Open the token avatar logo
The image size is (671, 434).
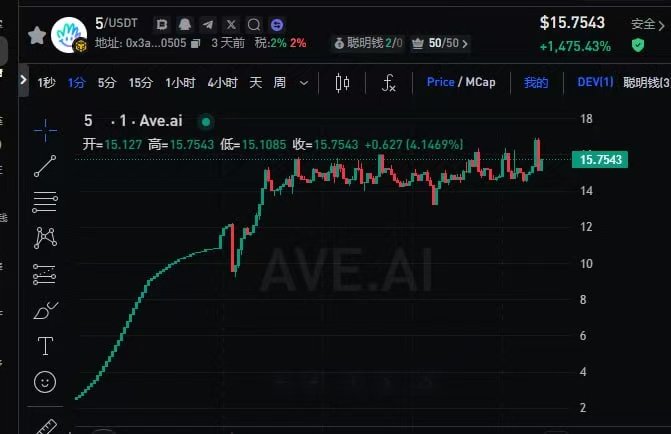pyautogui.click(x=68, y=35)
